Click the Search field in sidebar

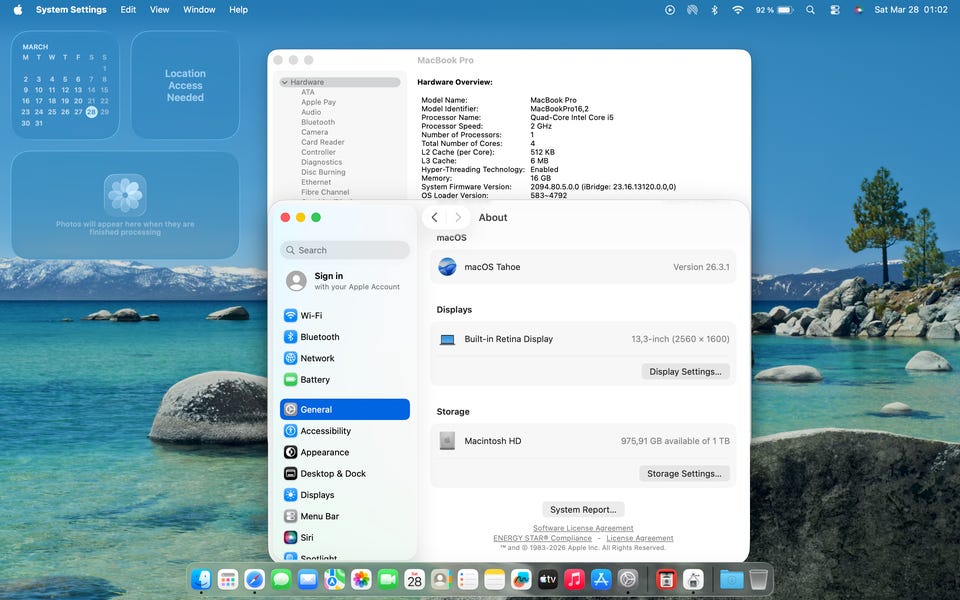pyautogui.click(x=345, y=250)
